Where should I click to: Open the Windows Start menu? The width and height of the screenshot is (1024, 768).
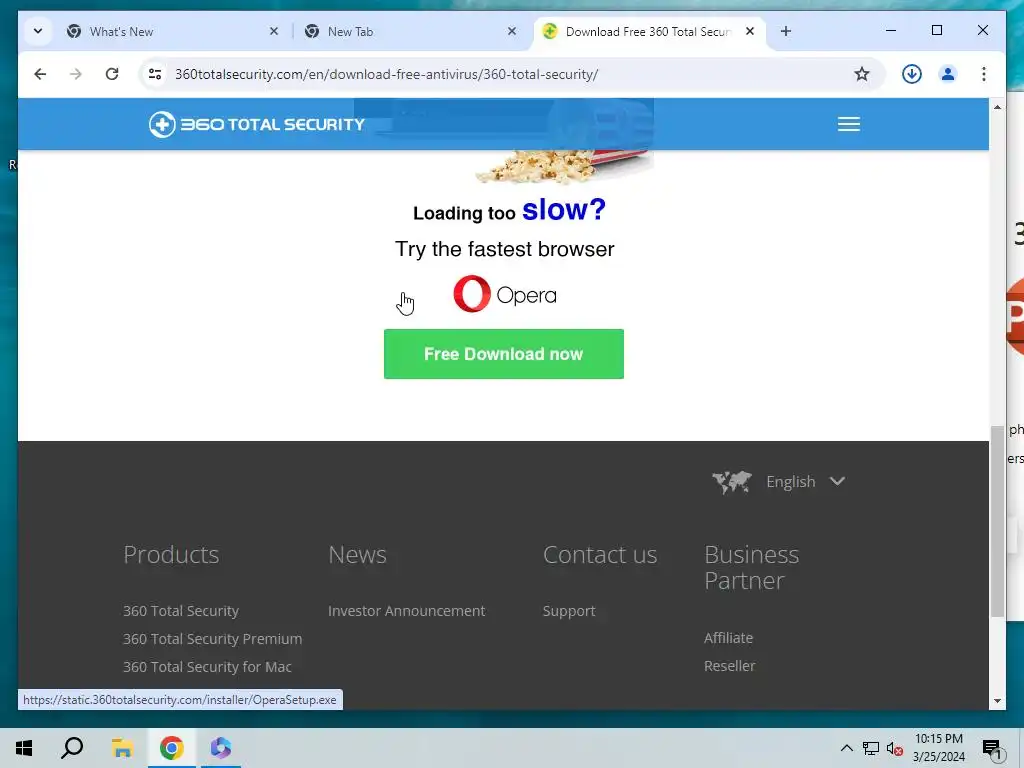(x=24, y=748)
